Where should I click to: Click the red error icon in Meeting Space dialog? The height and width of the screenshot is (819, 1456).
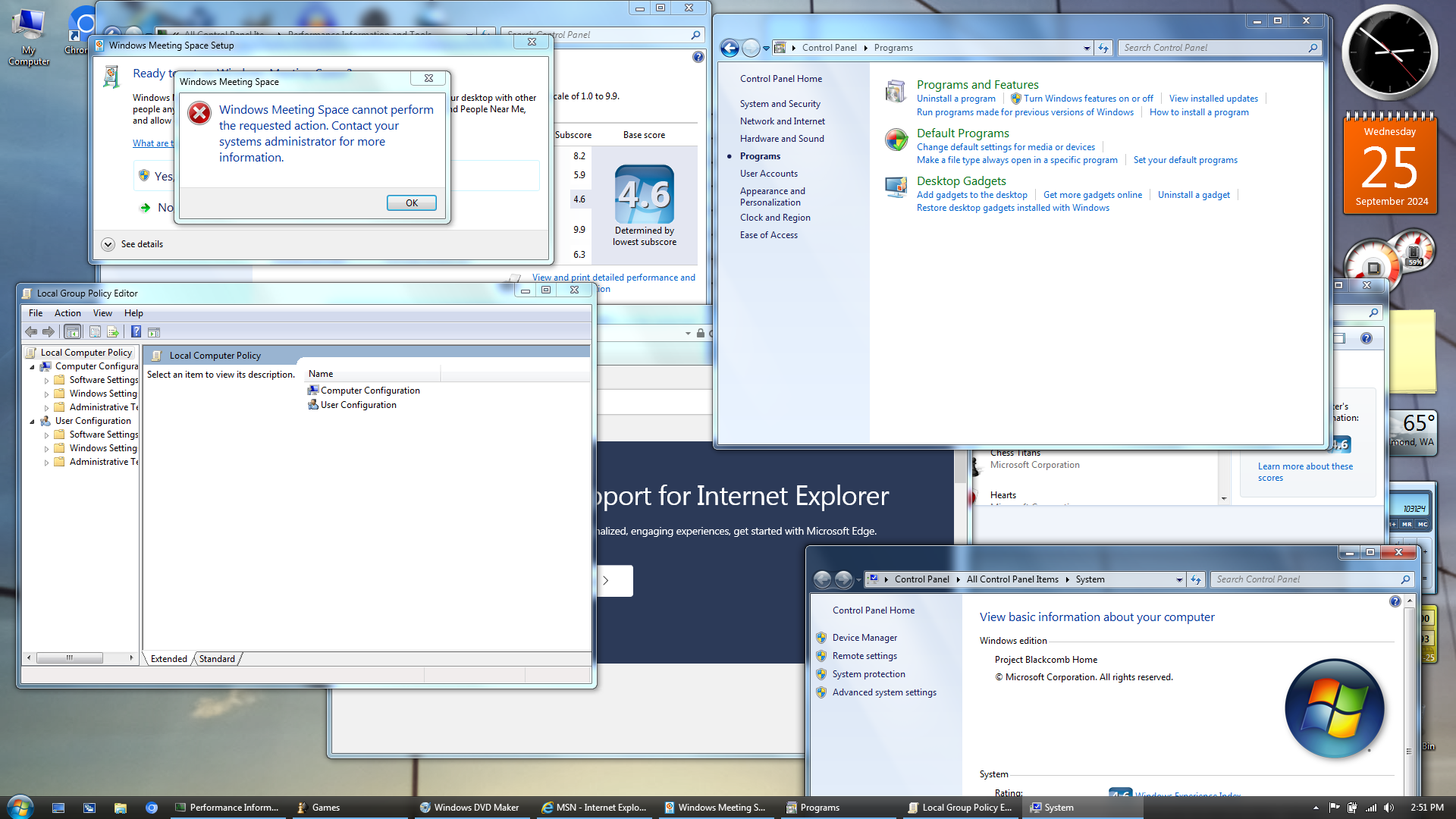click(199, 114)
